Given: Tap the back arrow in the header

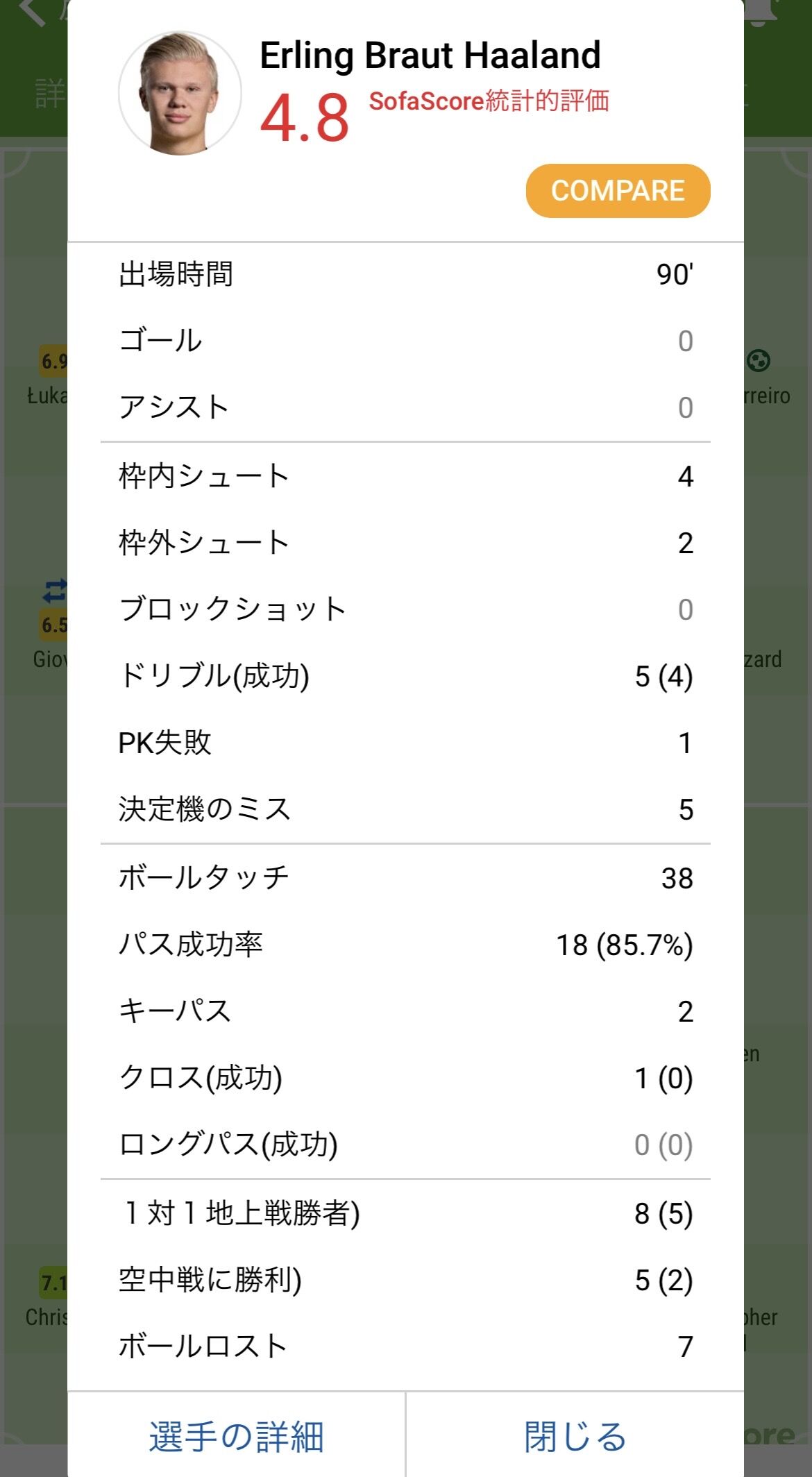Looking at the screenshot, I should coord(31,12).
